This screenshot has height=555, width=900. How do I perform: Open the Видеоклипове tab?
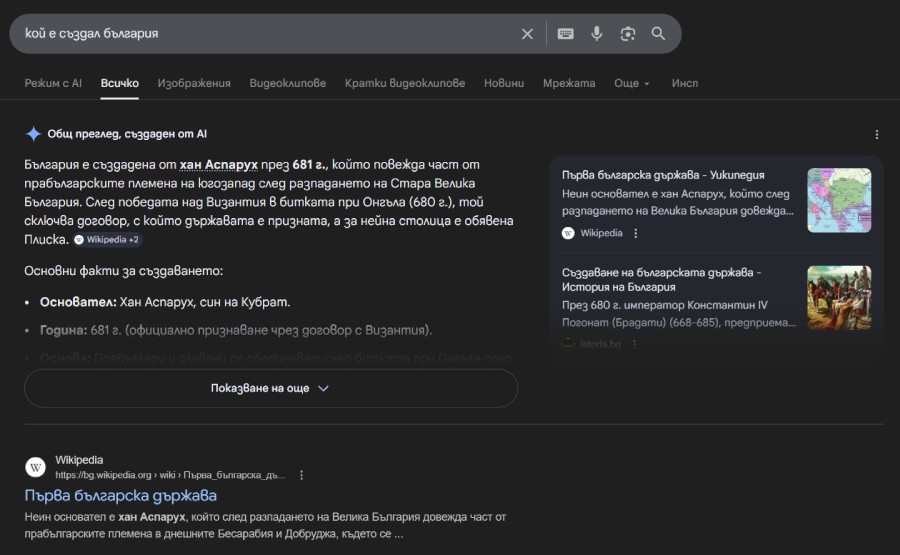click(288, 83)
